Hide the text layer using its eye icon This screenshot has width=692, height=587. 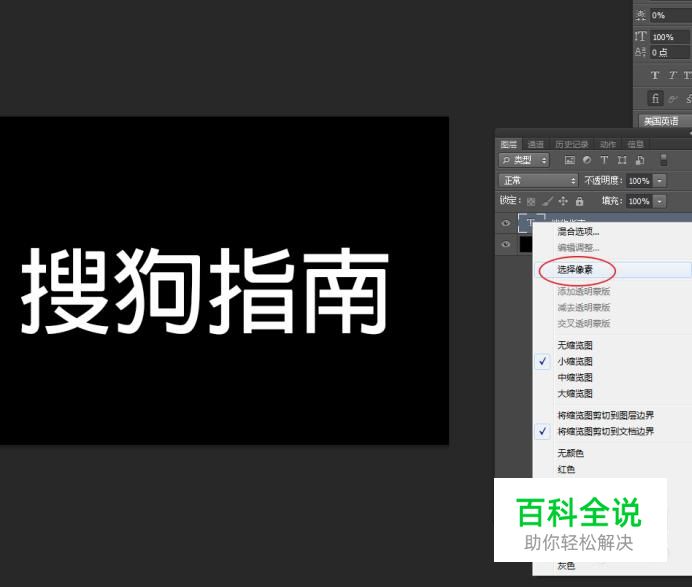(506, 223)
